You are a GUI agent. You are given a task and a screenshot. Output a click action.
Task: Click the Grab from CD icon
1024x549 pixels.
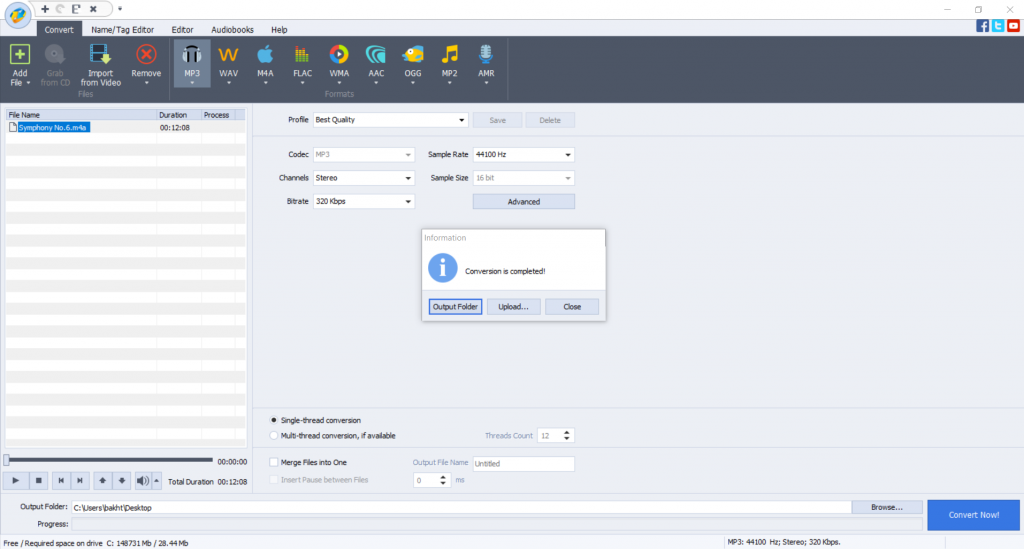(55, 55)
